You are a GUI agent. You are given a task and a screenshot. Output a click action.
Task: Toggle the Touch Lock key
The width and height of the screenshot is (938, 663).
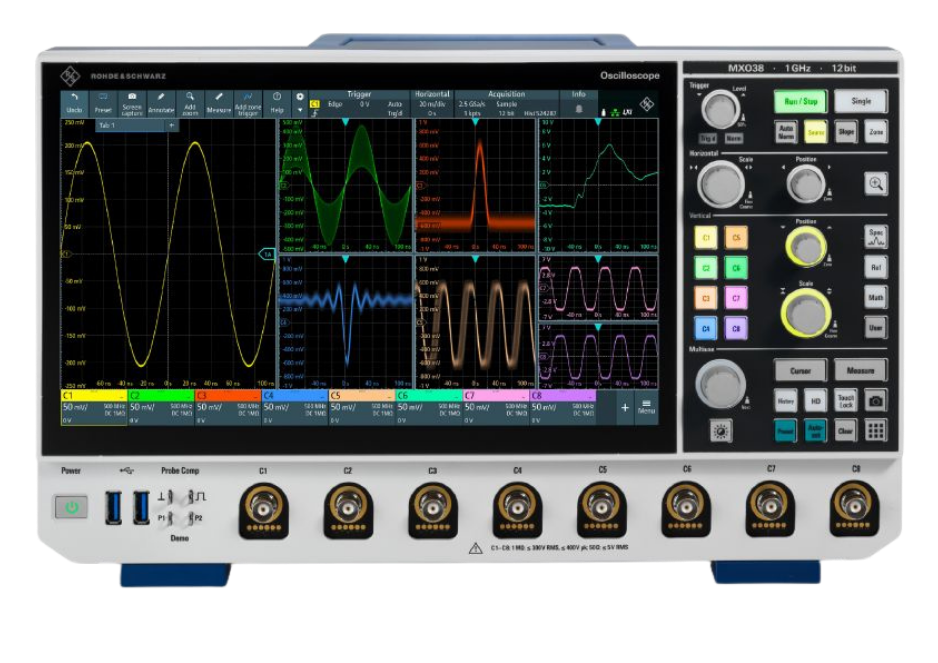pos(846,400)
